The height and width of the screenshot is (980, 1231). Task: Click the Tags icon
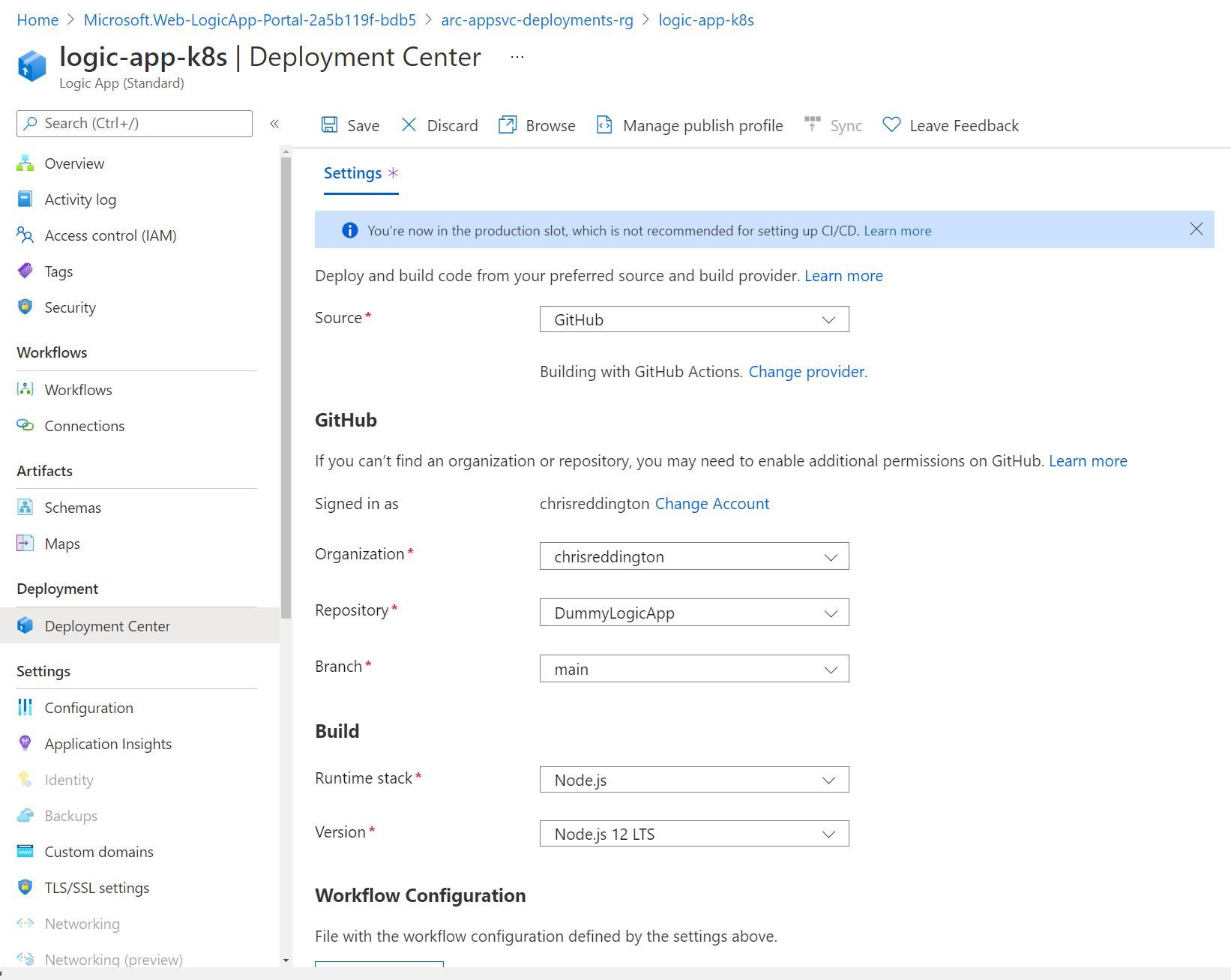(25, 271)
